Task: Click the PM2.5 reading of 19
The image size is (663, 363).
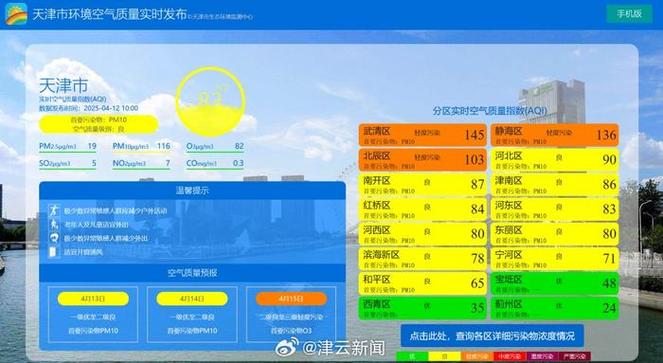Action: tap(68, 147)
